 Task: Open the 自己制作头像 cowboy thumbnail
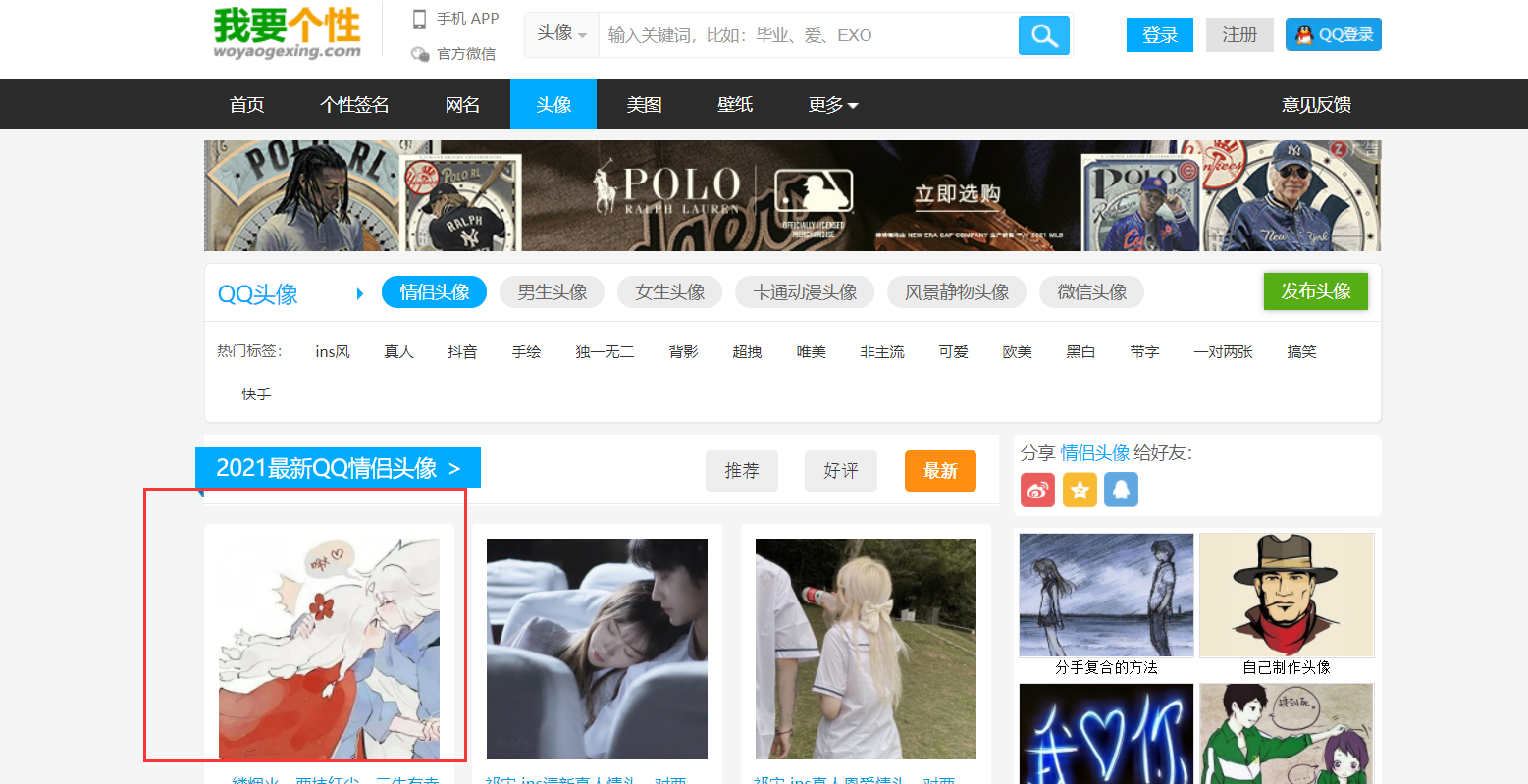pyautogui.click(x=1286, y=596)
